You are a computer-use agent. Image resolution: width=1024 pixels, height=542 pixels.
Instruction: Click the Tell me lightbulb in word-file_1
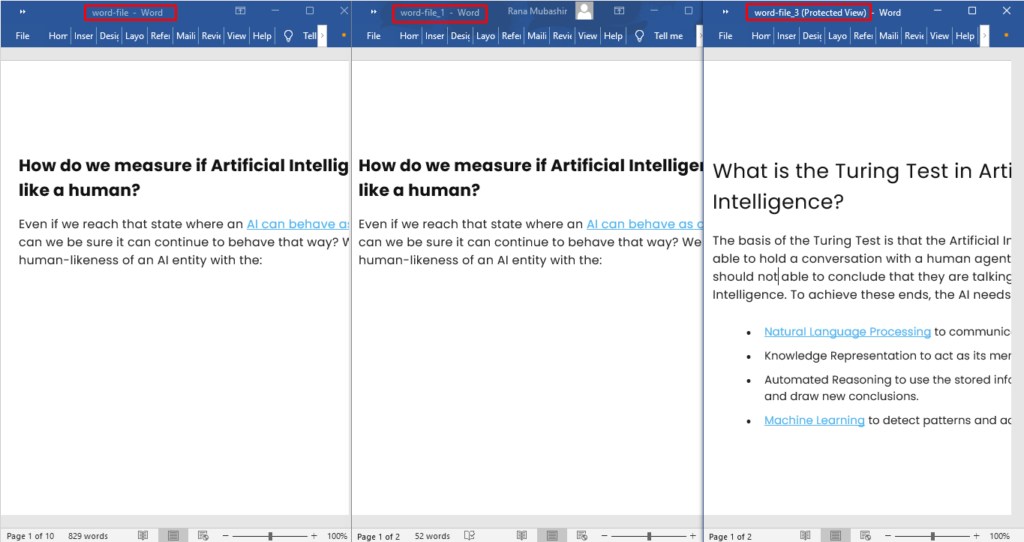coord(638,35)
